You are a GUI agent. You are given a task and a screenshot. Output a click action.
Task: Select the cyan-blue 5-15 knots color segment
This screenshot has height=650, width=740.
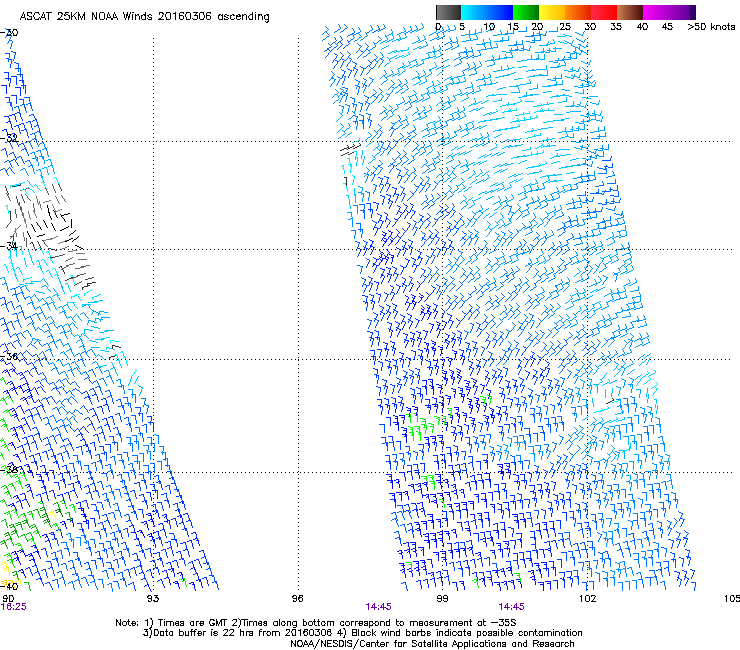point(487,12)
